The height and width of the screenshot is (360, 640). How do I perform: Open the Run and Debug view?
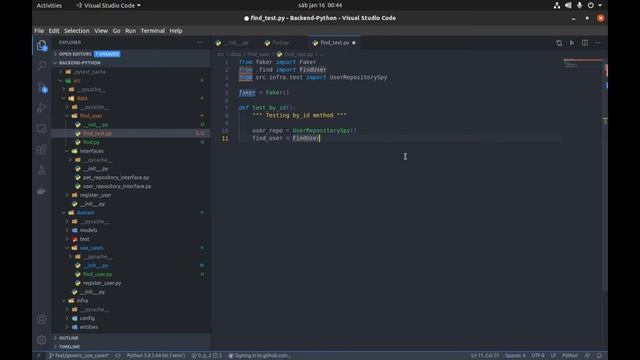tap(42, 108)
